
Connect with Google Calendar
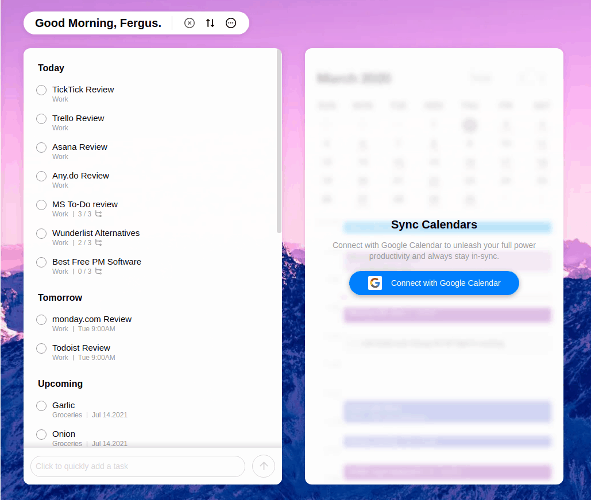[434, 283]
